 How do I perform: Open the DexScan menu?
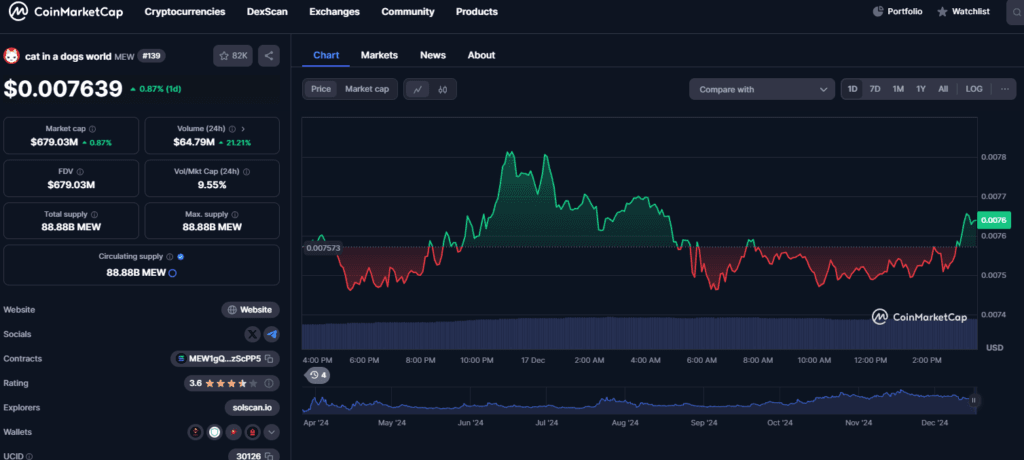tap(267, 12)
